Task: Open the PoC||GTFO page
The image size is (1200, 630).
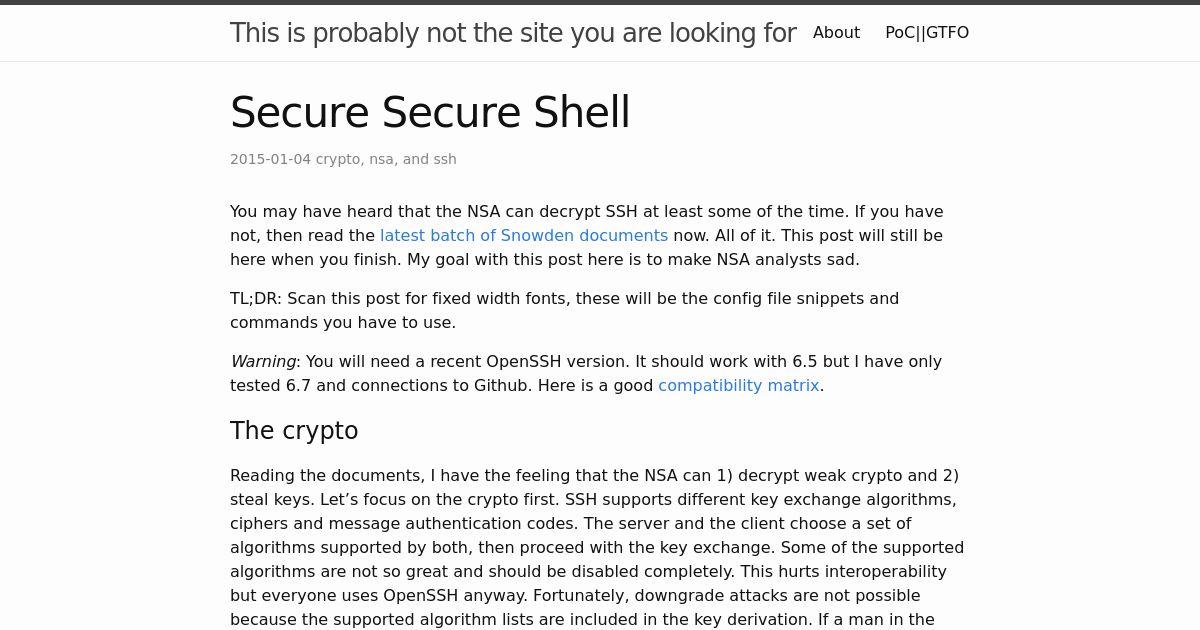Action: [x=927, y=33]
